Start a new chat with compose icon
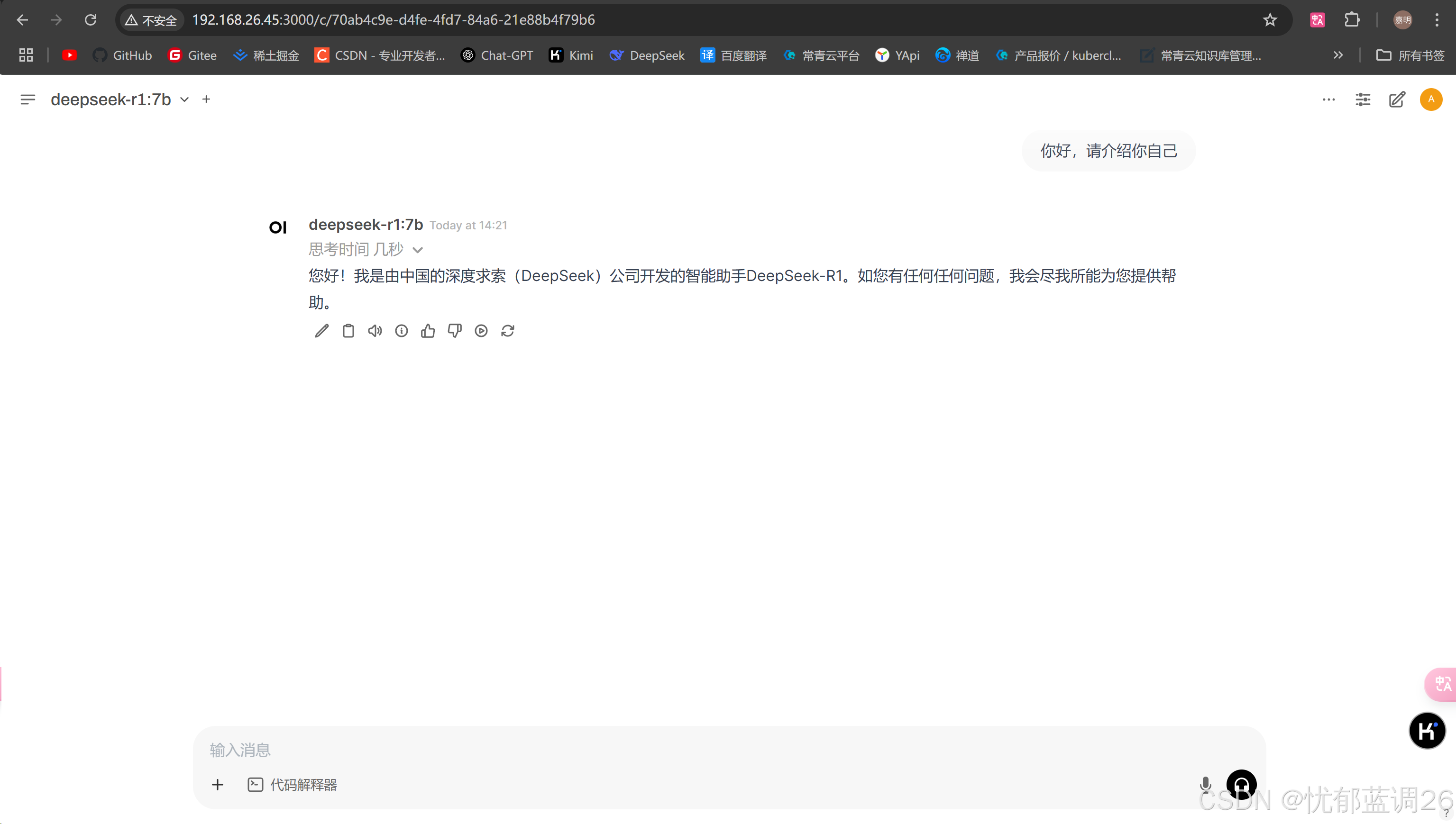 pos(1397,100)
